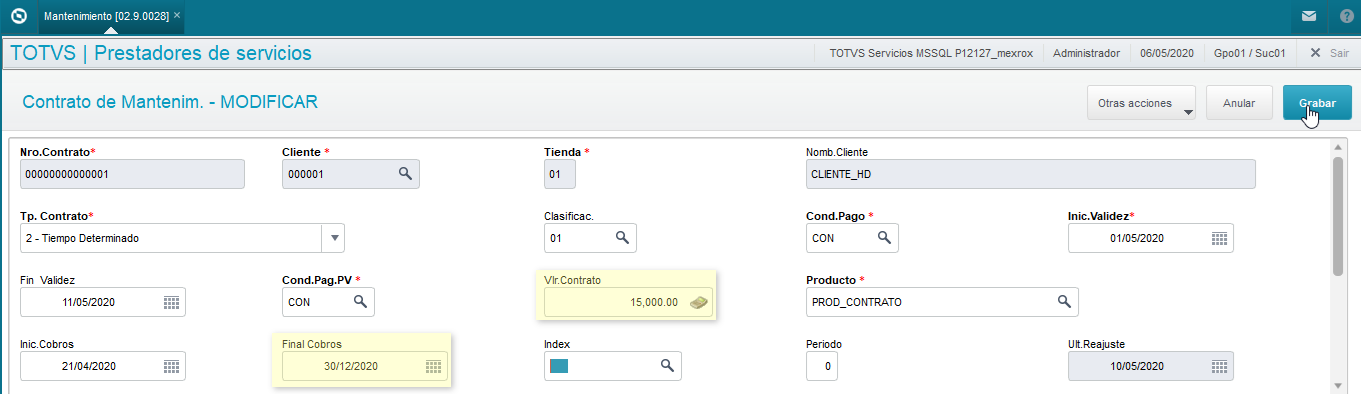Open Clasificac. search magnifier

pos(621,238)
